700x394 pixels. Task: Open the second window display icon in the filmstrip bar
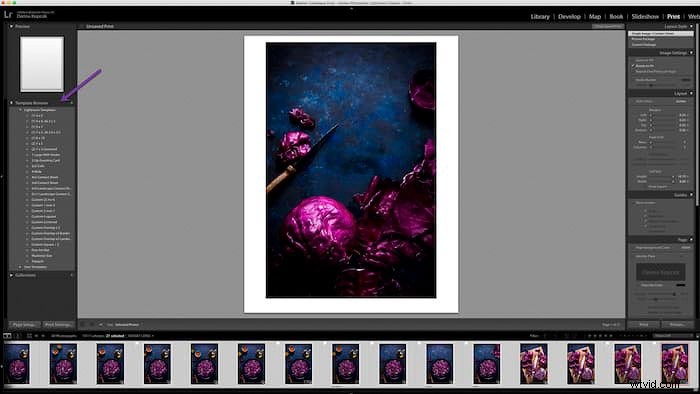[x=18, y=336]
